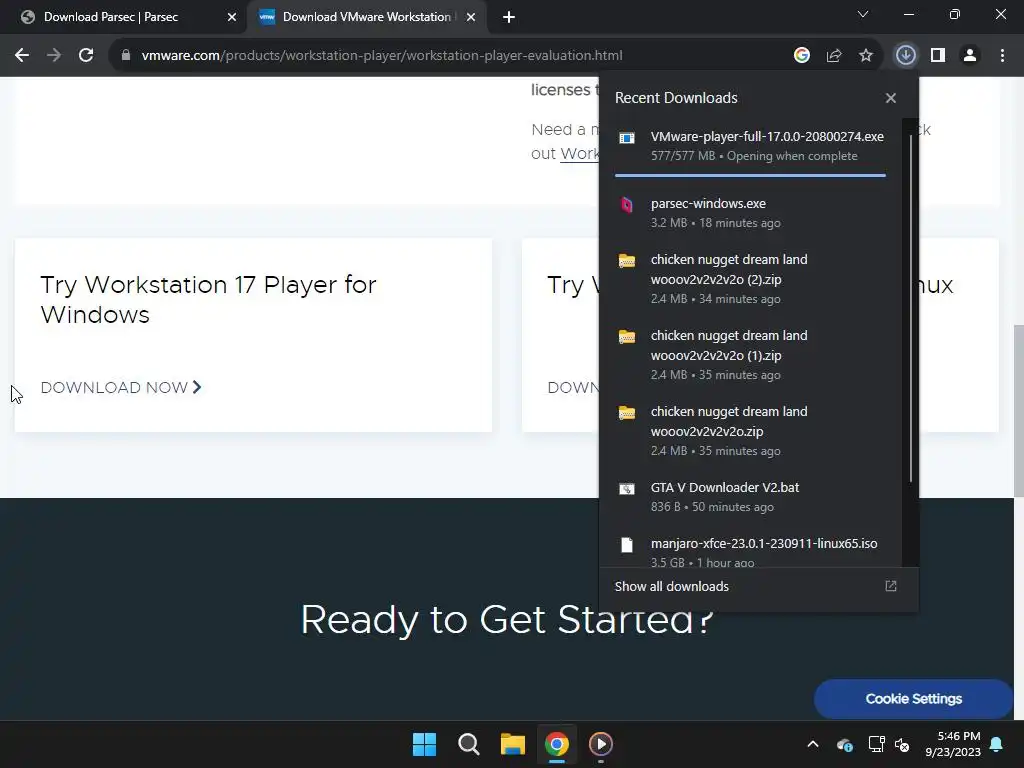Screen dimensions: 1024x768
Task: Open the browser side panel
Action: (938, 56)
